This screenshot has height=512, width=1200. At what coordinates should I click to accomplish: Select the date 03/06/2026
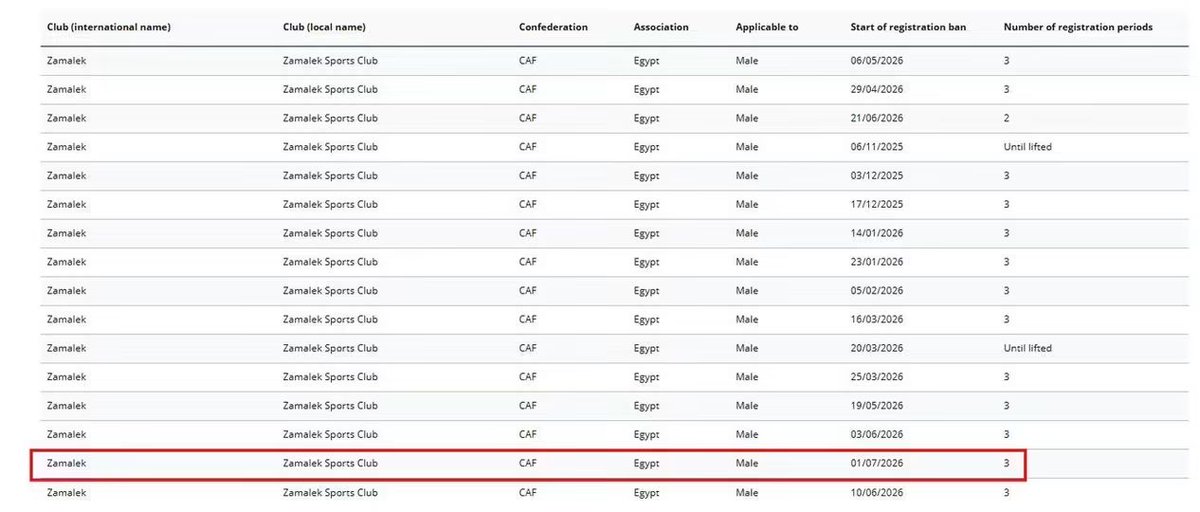[x=877, y=434]
